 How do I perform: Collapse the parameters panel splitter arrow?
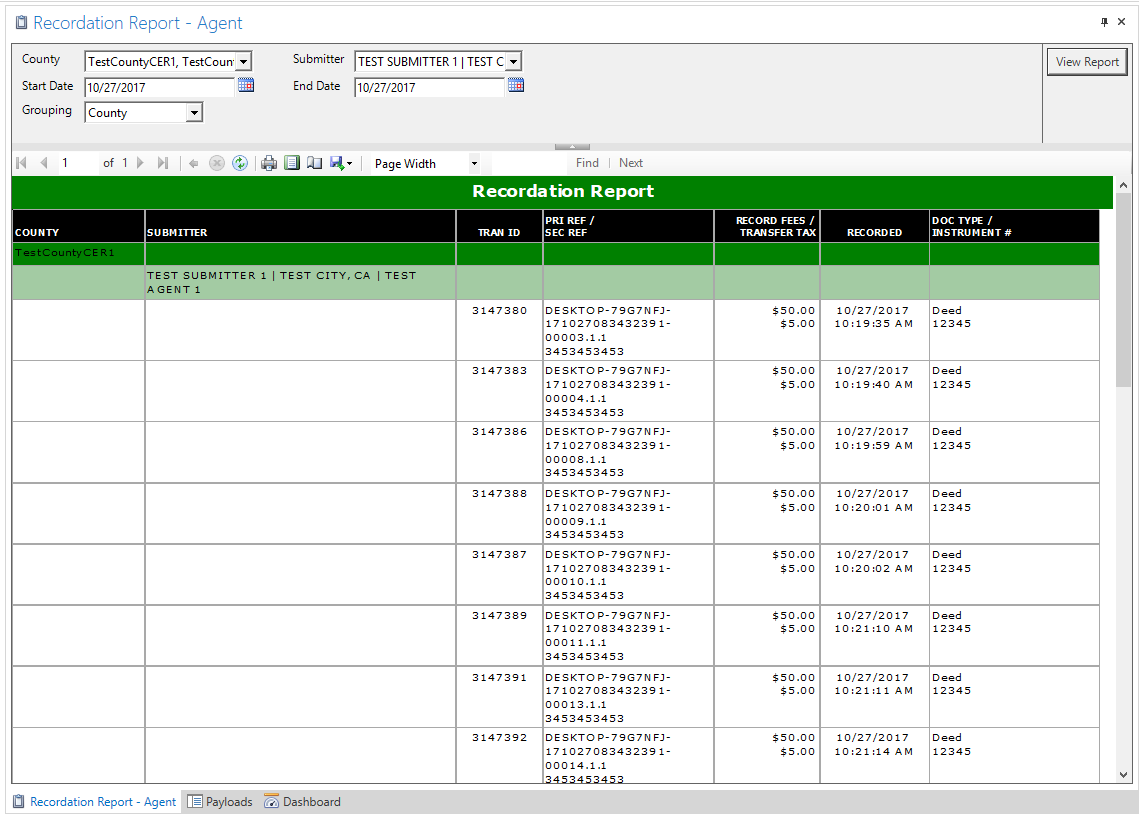click(572, 146)
